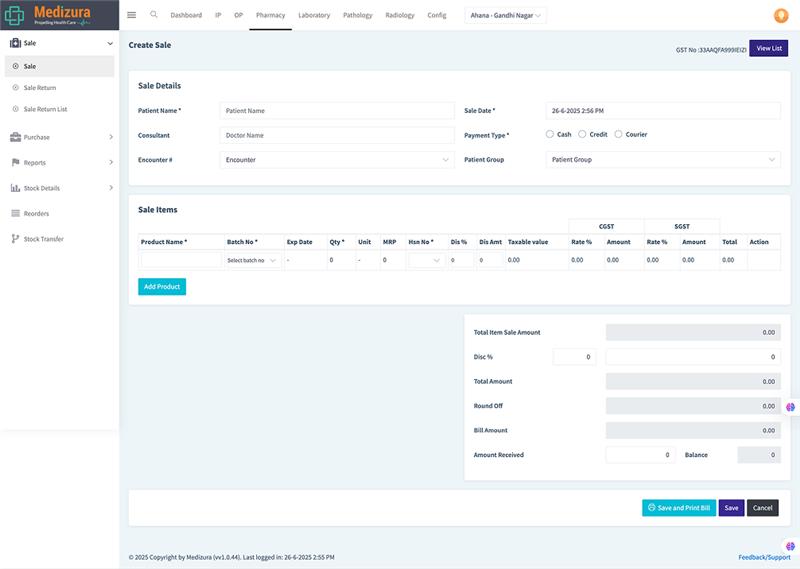800x569 pixels.
Task: Switch to the OP tab
Action: 238,15
